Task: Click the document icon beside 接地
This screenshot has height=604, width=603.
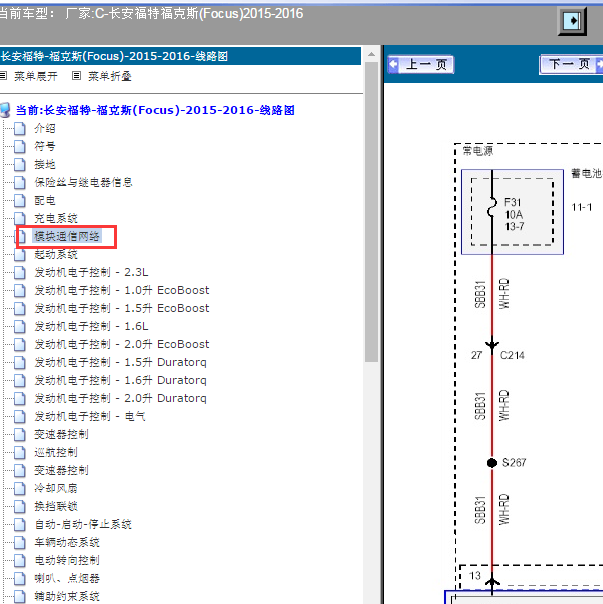Action: [x=20, y=164]
